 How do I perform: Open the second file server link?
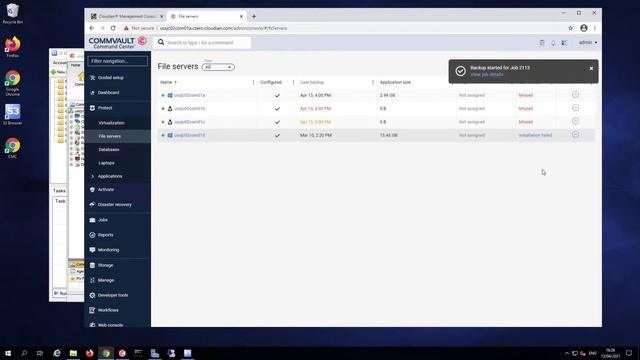click(x=189, y=109)
